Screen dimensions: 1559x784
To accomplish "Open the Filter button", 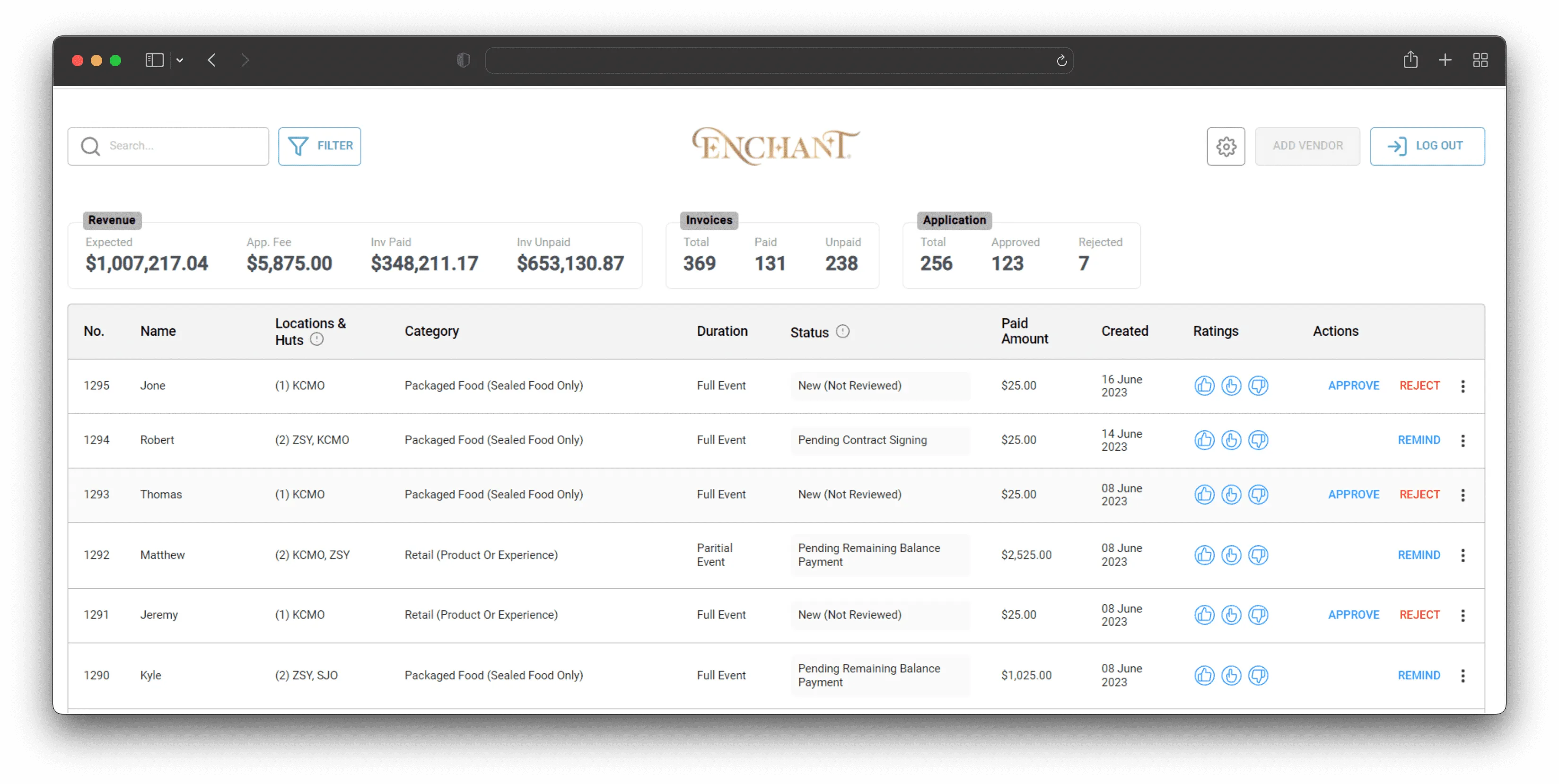I will [320, 146].
